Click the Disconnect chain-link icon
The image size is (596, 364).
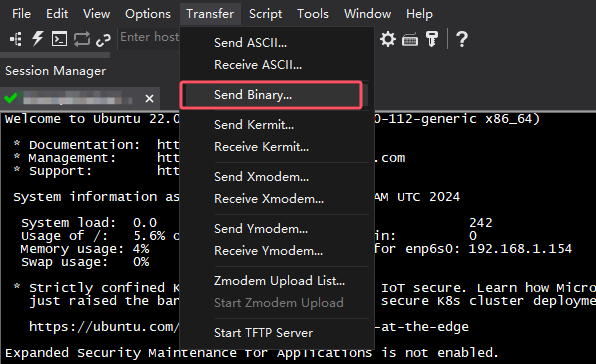103,40
